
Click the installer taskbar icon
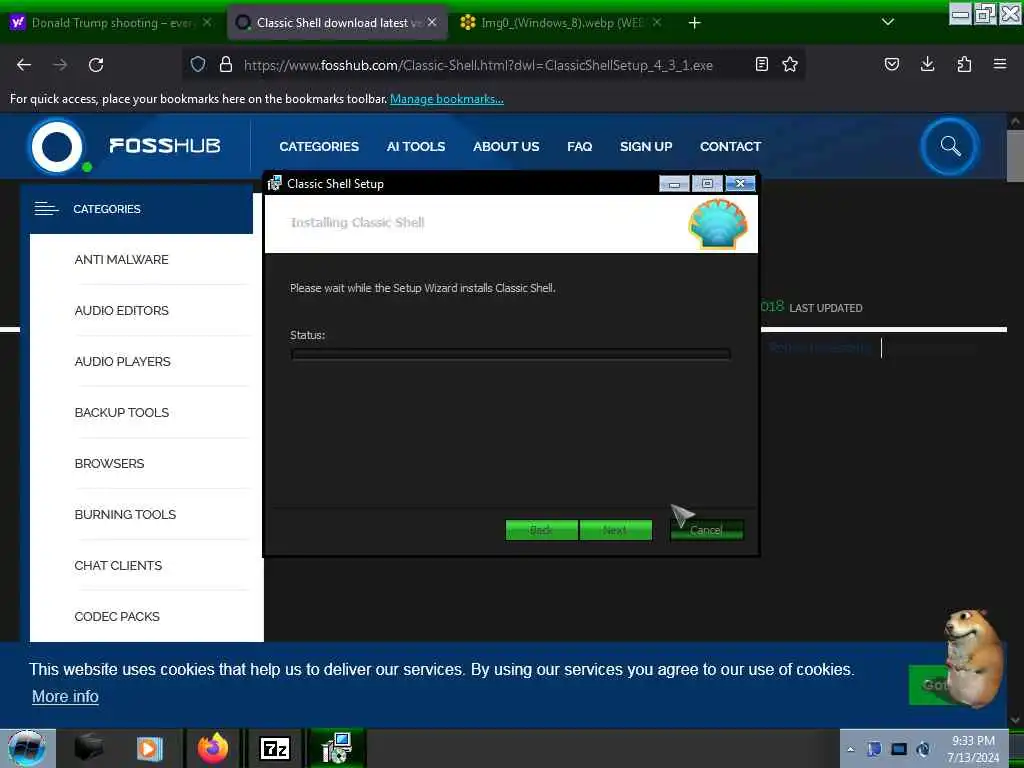pos(337,748)
